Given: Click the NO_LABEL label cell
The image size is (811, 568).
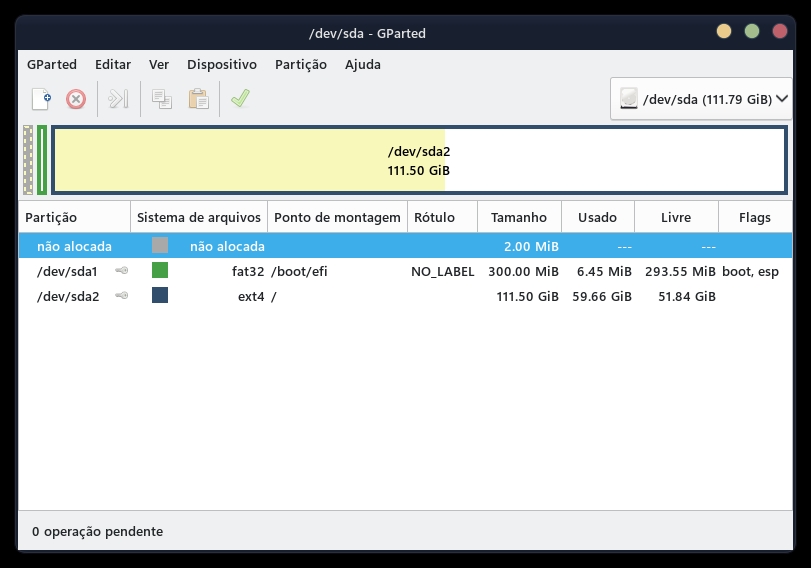Looking at the screenshot, I should (443, 272).
